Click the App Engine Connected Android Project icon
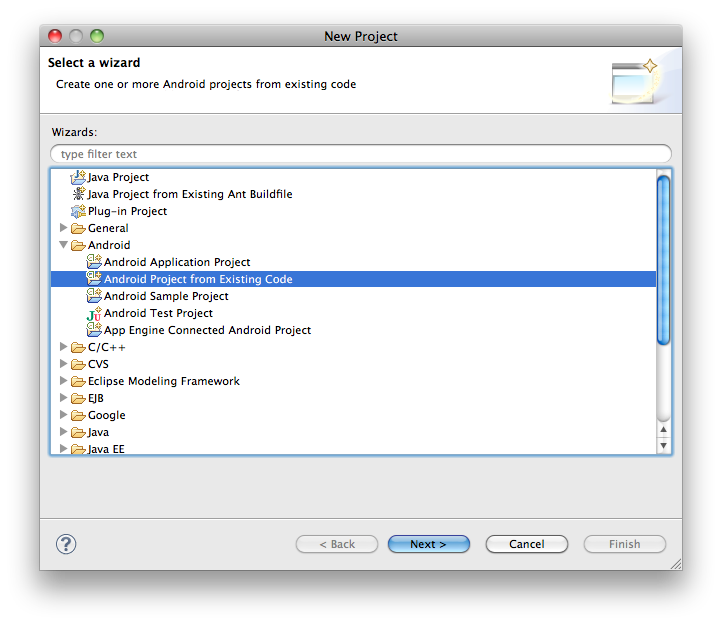 click(x=94, y=330)
